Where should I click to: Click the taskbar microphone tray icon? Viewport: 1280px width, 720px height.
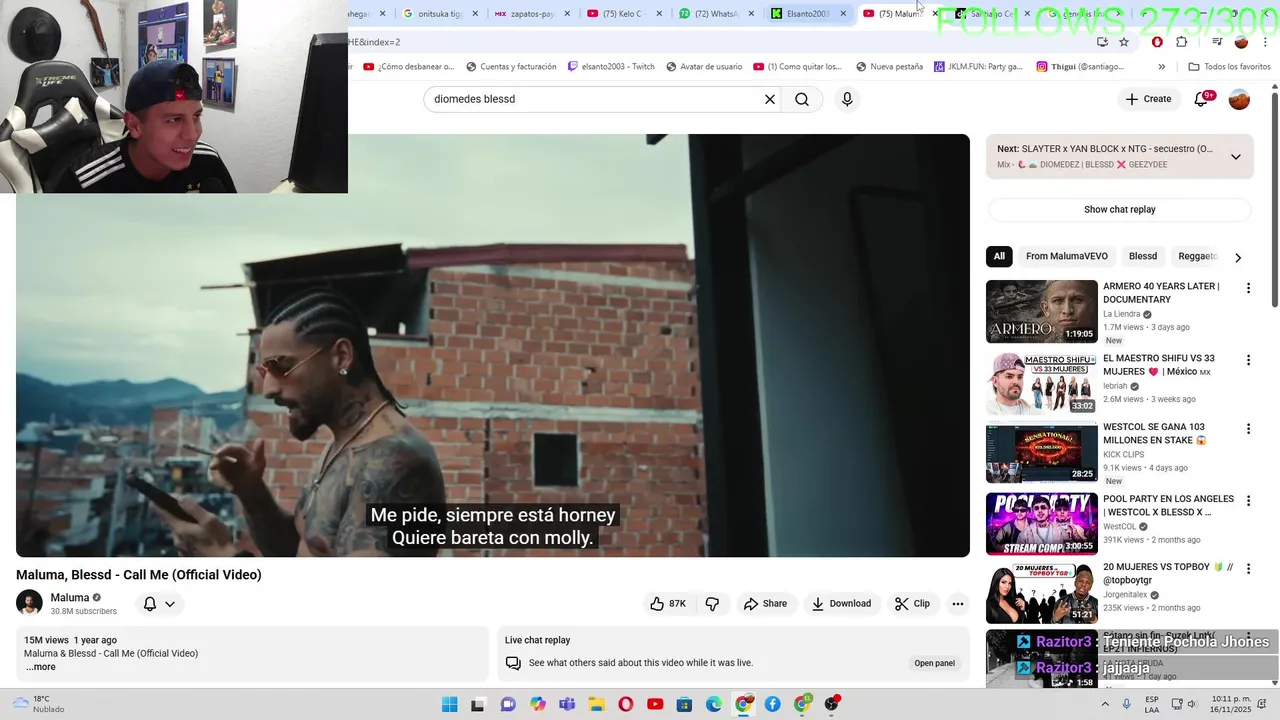tap(1127, 704)
